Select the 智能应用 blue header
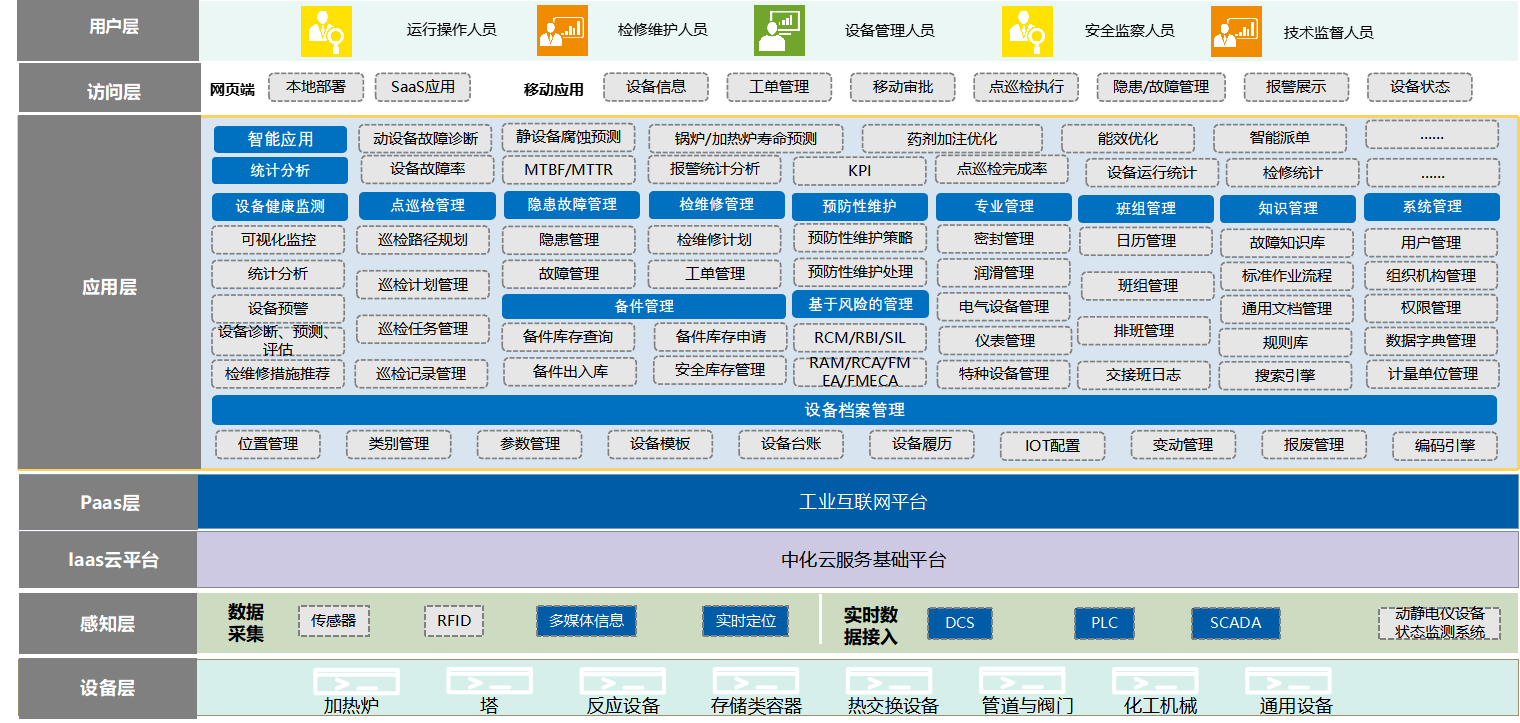Viewport: 1520px width, 723px height. click(x=280, y=139)
